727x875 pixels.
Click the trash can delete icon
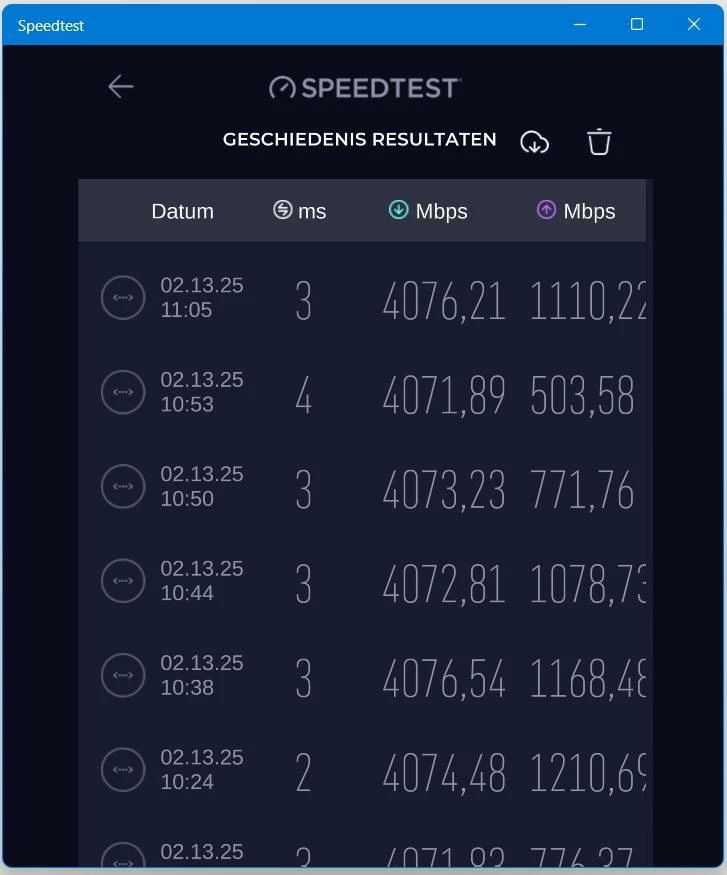pyautogui.click(x=599, y=142)
